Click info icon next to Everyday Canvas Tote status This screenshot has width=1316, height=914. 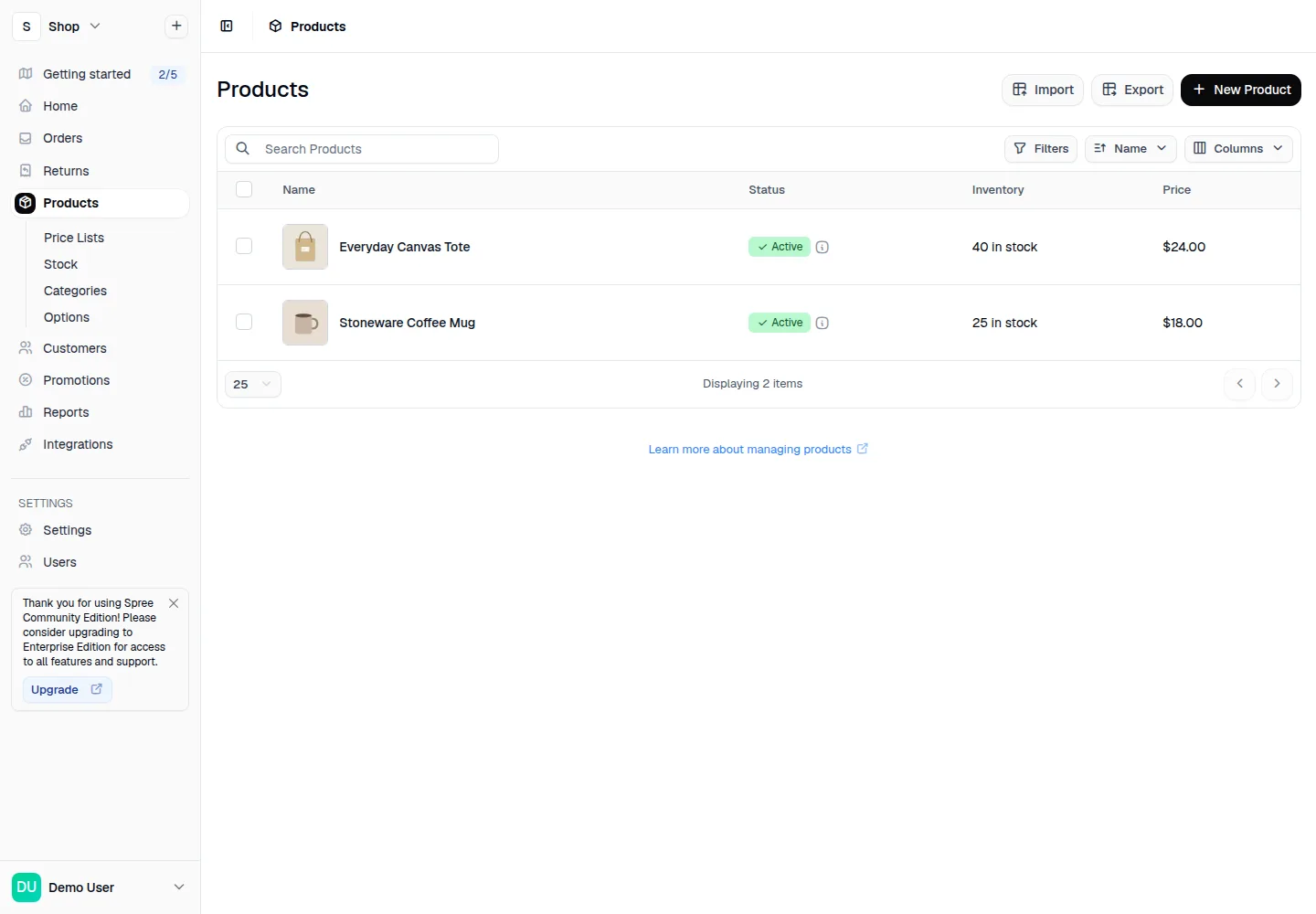[x=822, y=247]
